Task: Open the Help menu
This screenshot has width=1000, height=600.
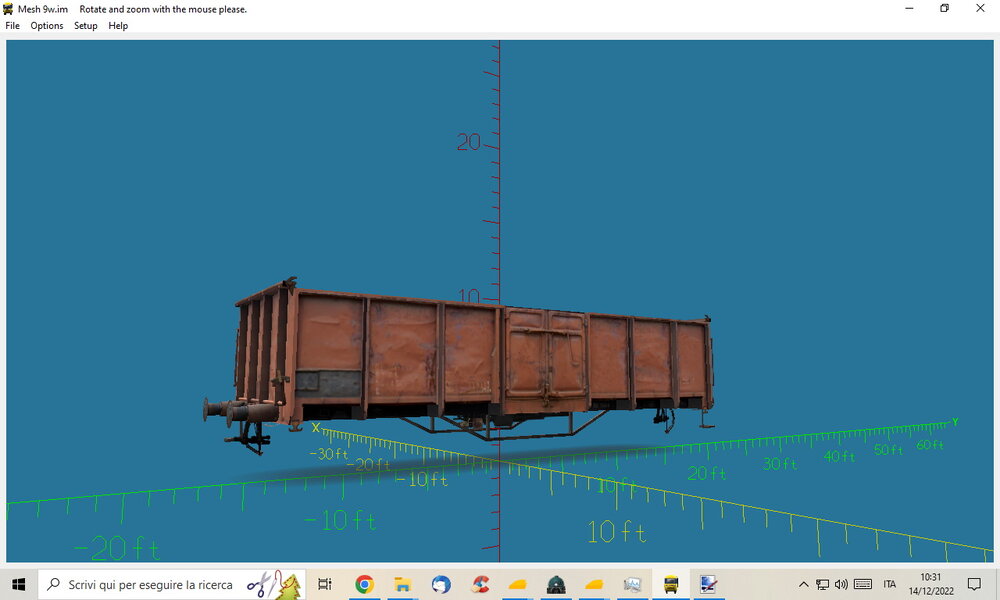Action: coord(118,26)
